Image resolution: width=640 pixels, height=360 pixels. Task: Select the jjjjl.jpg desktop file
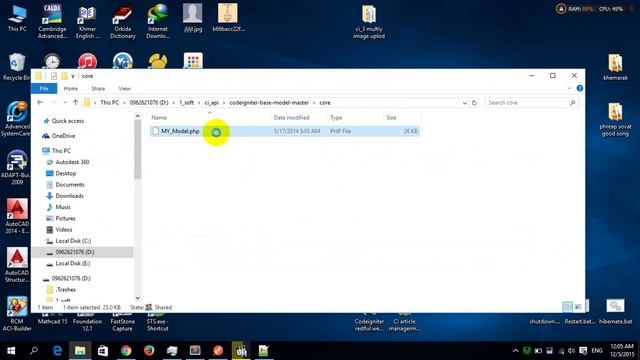coord(193,18)
